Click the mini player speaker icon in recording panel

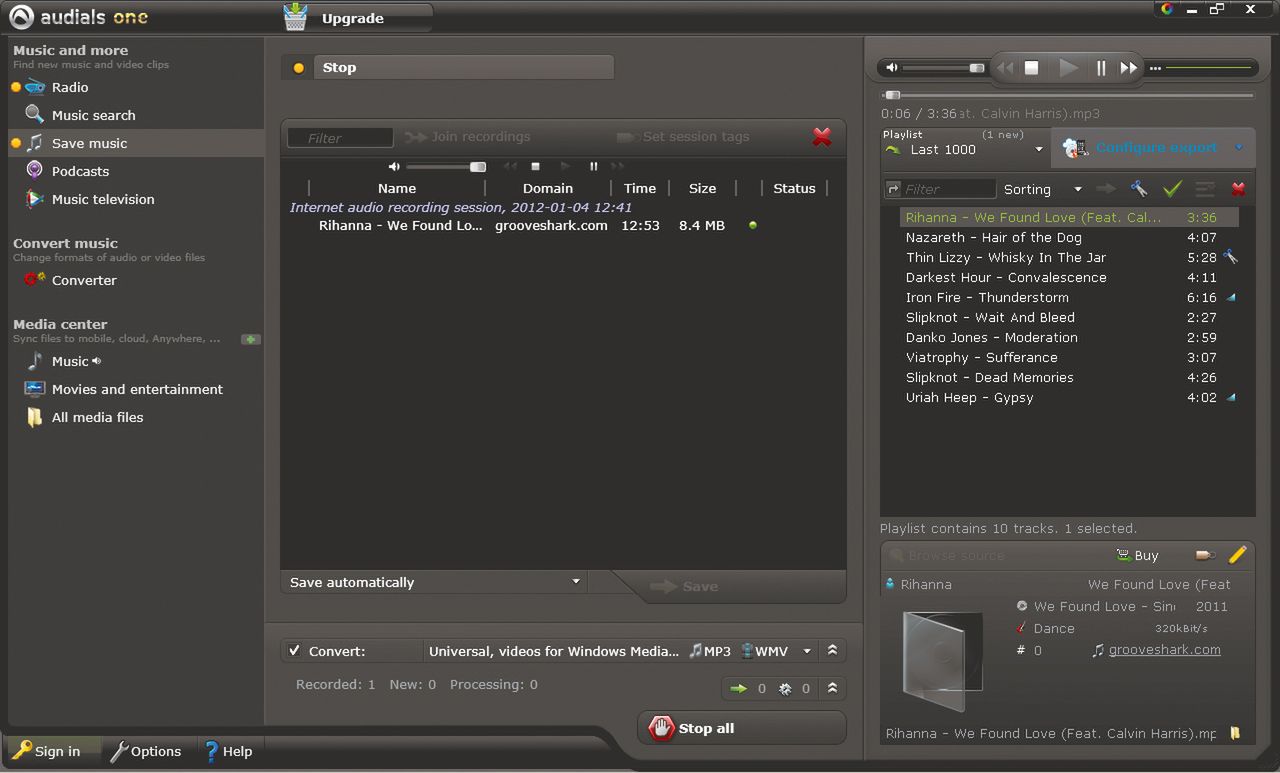click(394, 166)
